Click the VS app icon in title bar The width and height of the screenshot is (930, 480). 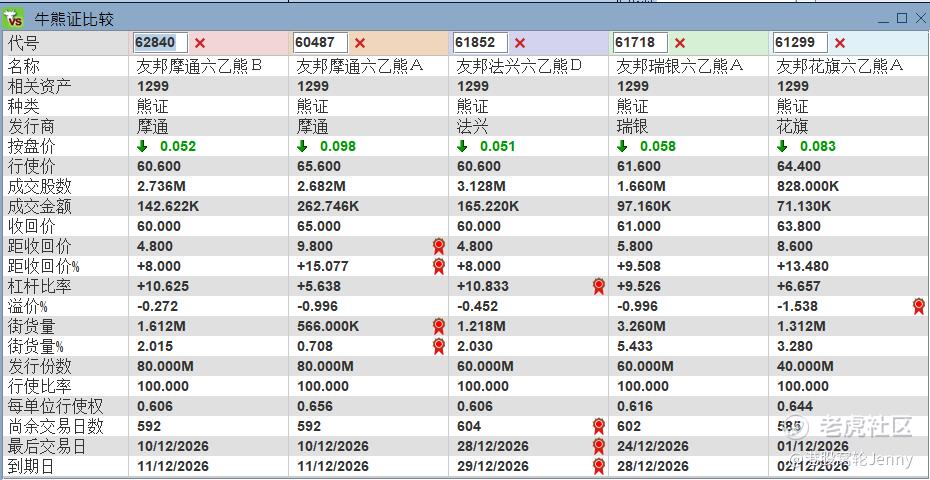[13, 18]
